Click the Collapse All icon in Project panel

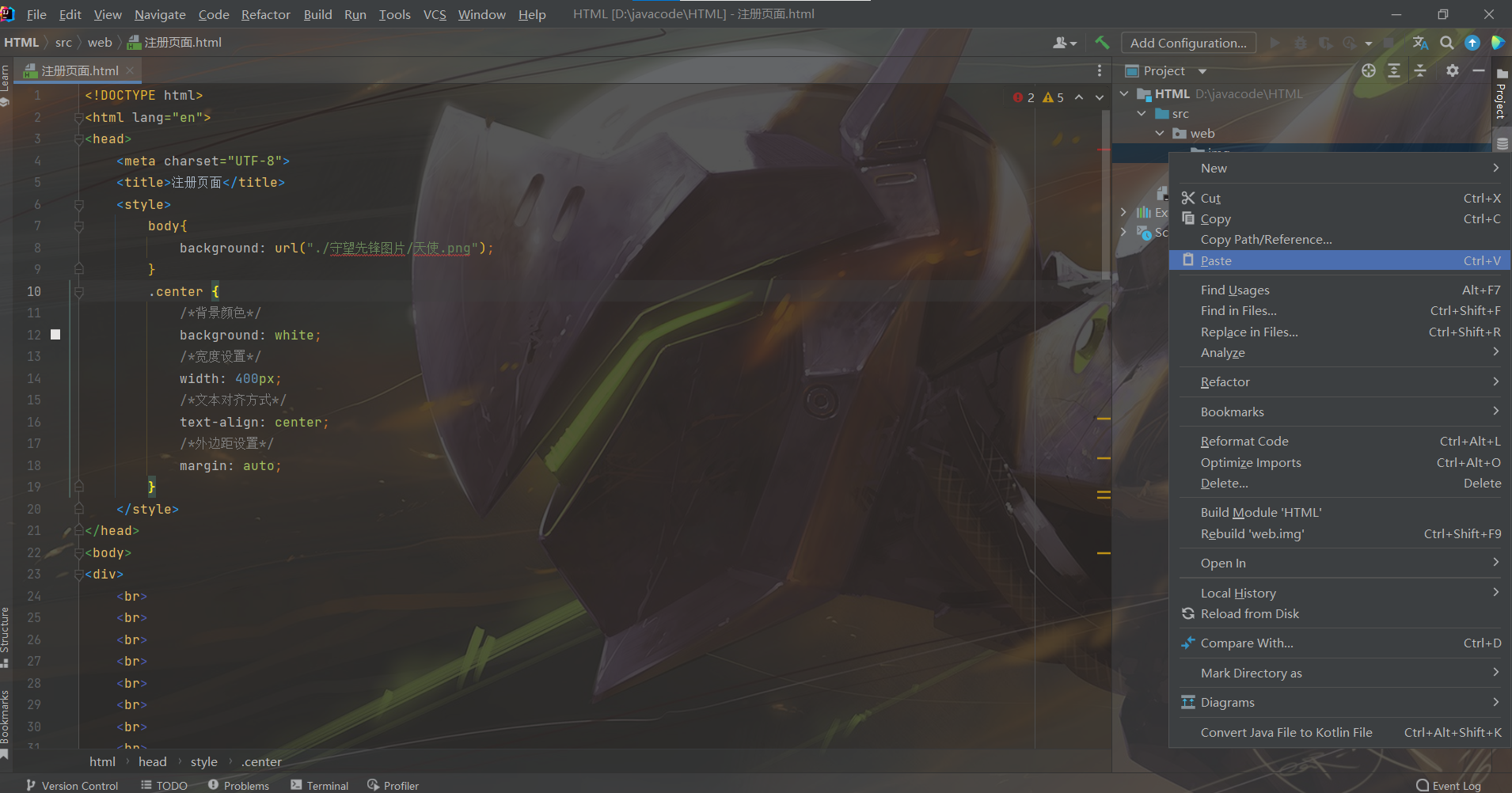[x=1420, y=70]
